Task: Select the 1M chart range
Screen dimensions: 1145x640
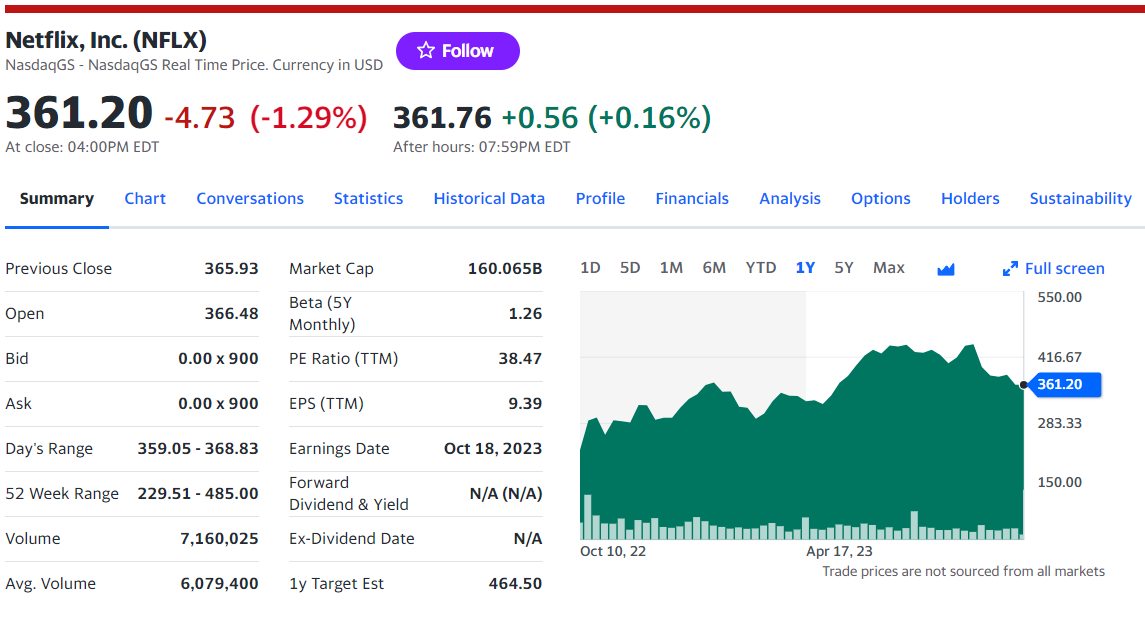Action: point(671,268)
